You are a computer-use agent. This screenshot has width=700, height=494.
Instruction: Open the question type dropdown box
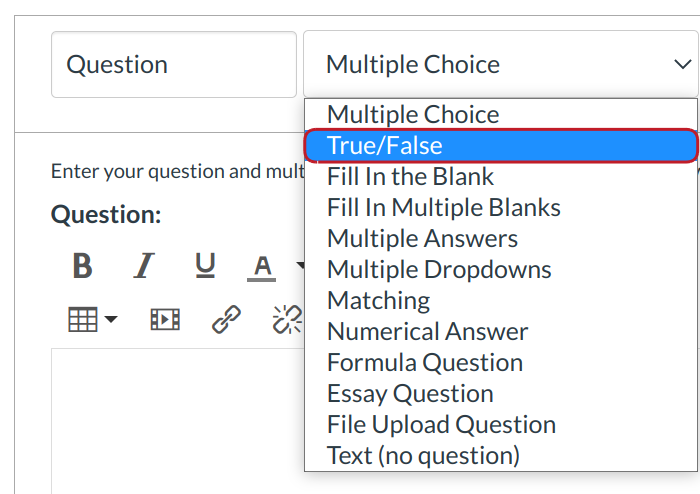tap(500, 65)
